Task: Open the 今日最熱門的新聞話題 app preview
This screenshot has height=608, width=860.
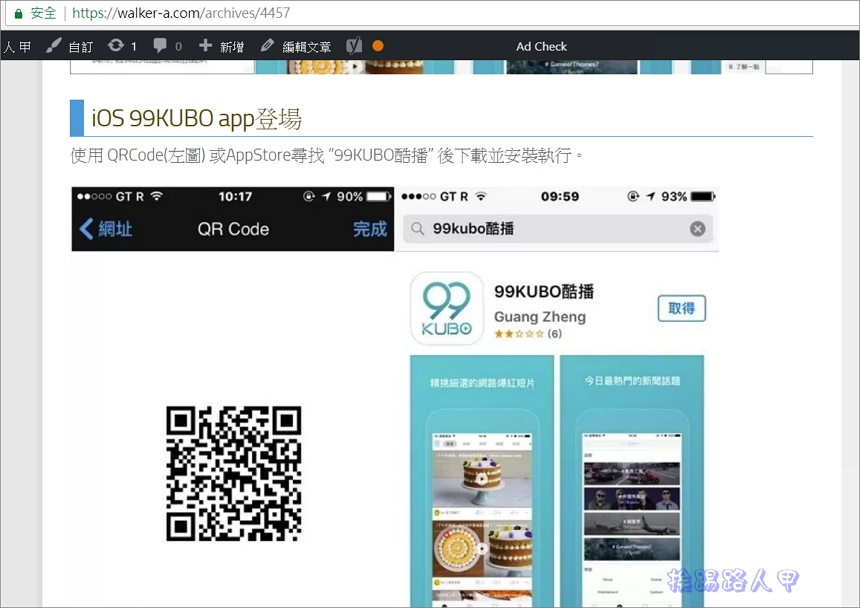Action: [x=632, y=481]
